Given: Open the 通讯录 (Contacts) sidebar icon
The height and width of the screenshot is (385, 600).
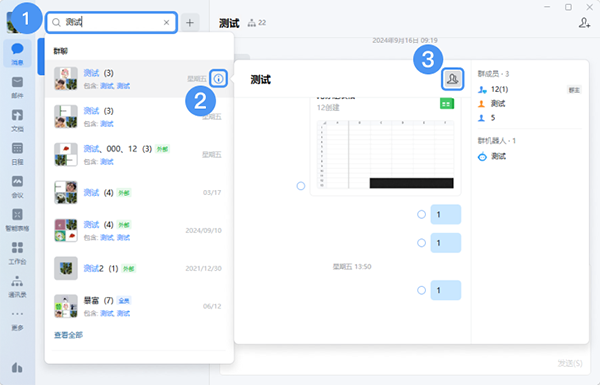Looking at the screenshot, I should [x=17, y=286].
